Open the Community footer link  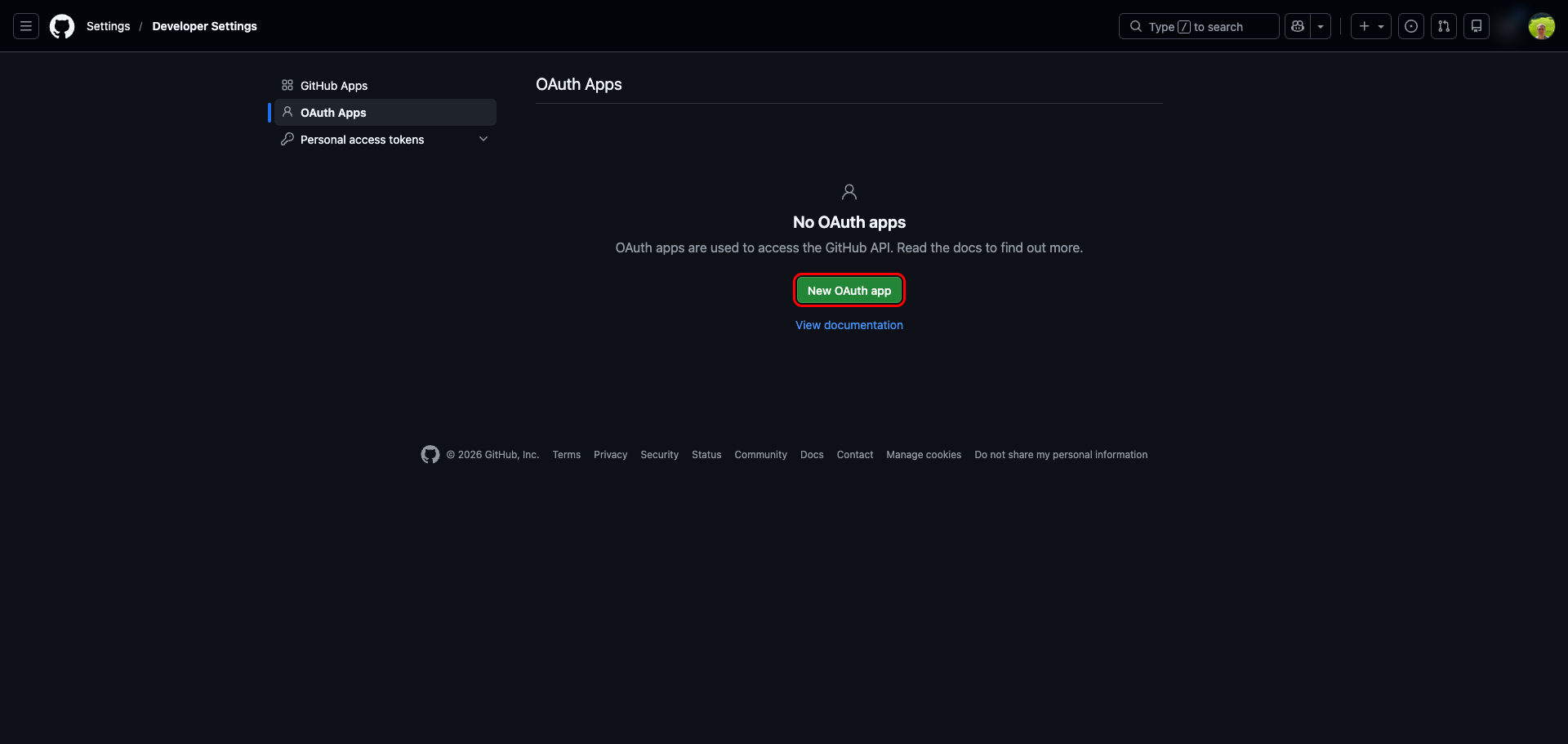click(761, 455)
